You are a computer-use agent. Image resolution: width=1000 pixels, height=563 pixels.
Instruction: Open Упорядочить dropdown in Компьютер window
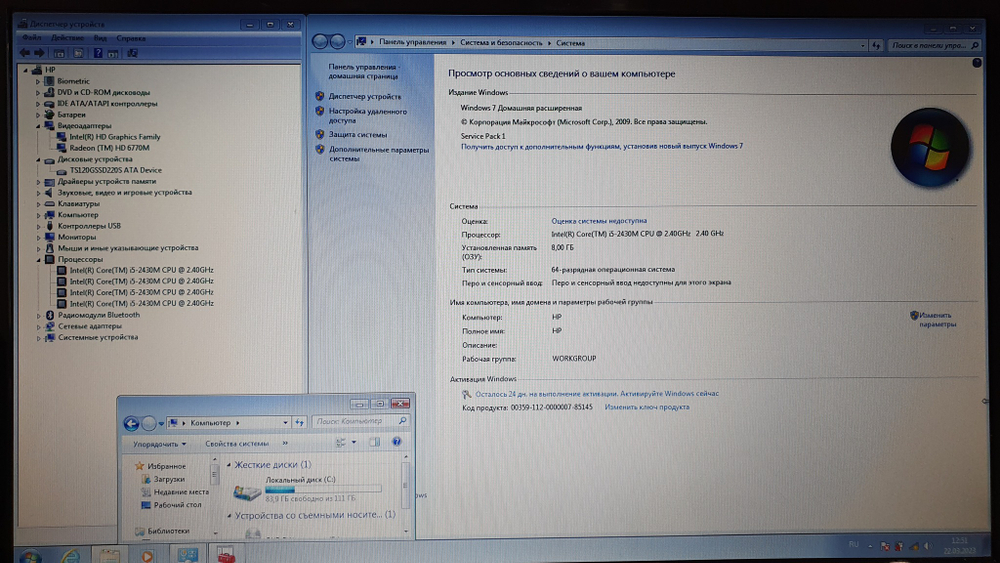tap(159, 444)
